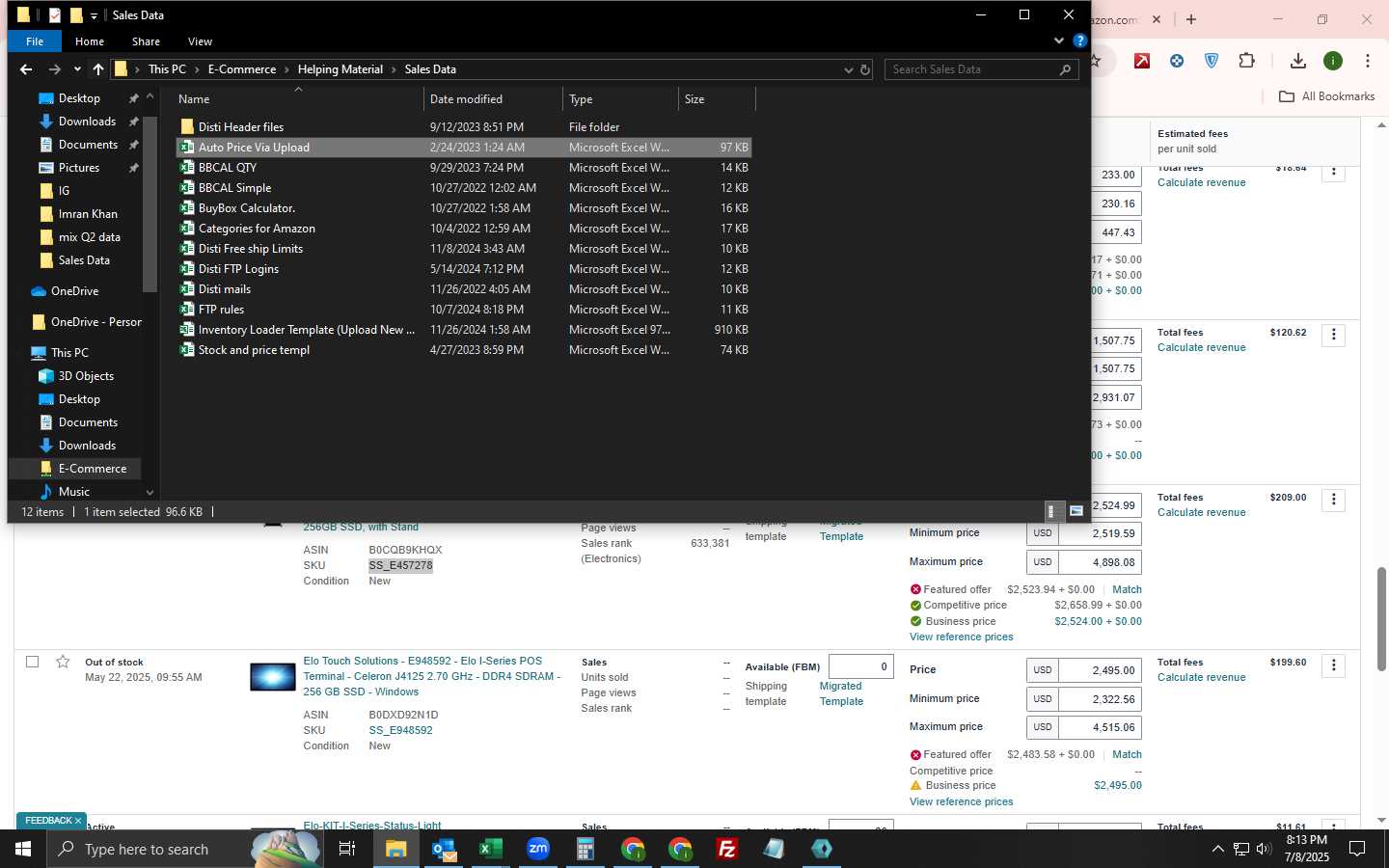Screen dimensions: 1389x868
Task: Open the File menu in Explorer
Action: (35, 41)
